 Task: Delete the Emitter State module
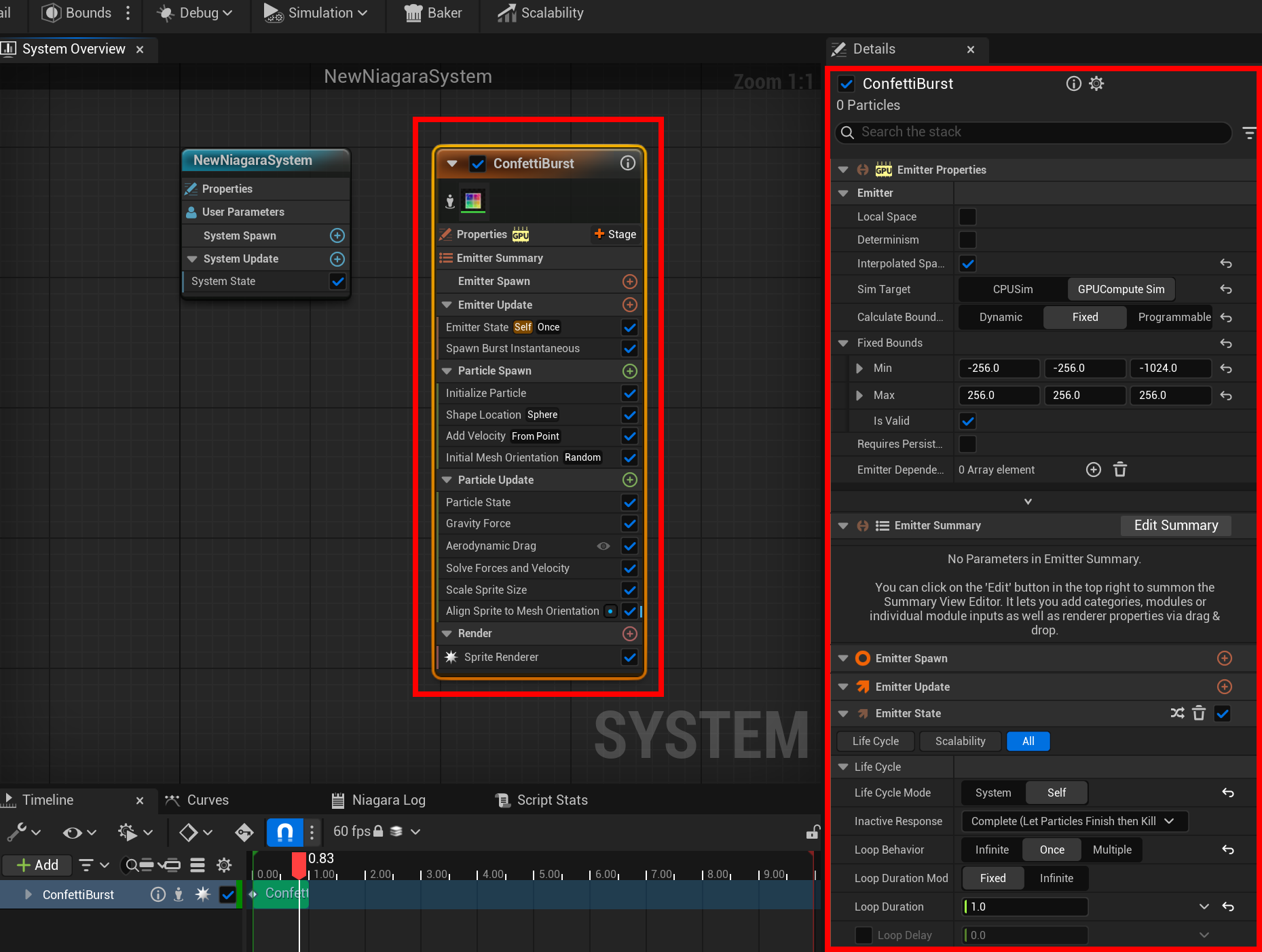[1199, 713]
